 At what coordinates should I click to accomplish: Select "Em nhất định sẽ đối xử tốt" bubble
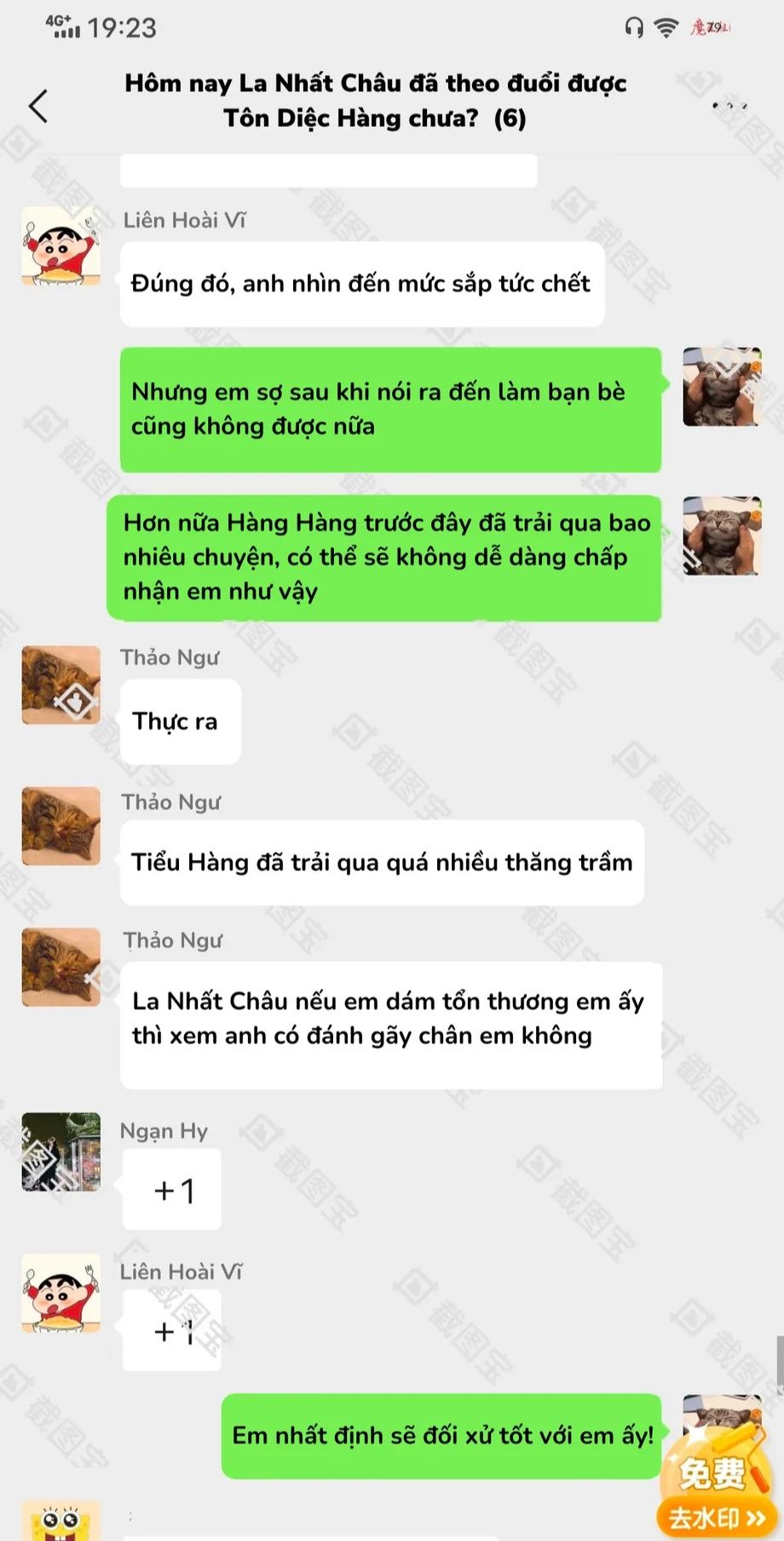click(442, 1436)
